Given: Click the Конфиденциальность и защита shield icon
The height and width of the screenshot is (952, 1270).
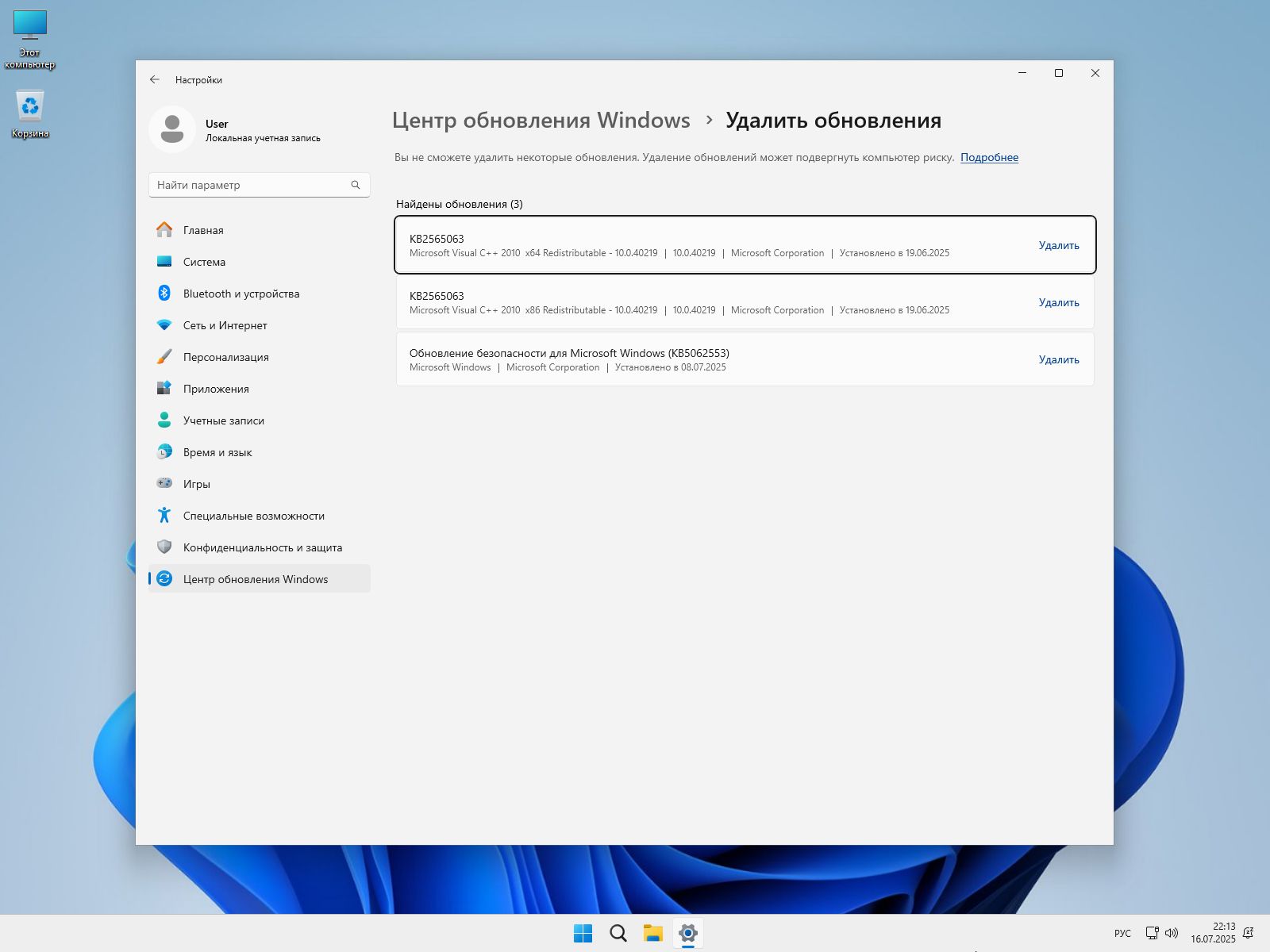Looking at the screenshot, I should (x=164, y=547).
